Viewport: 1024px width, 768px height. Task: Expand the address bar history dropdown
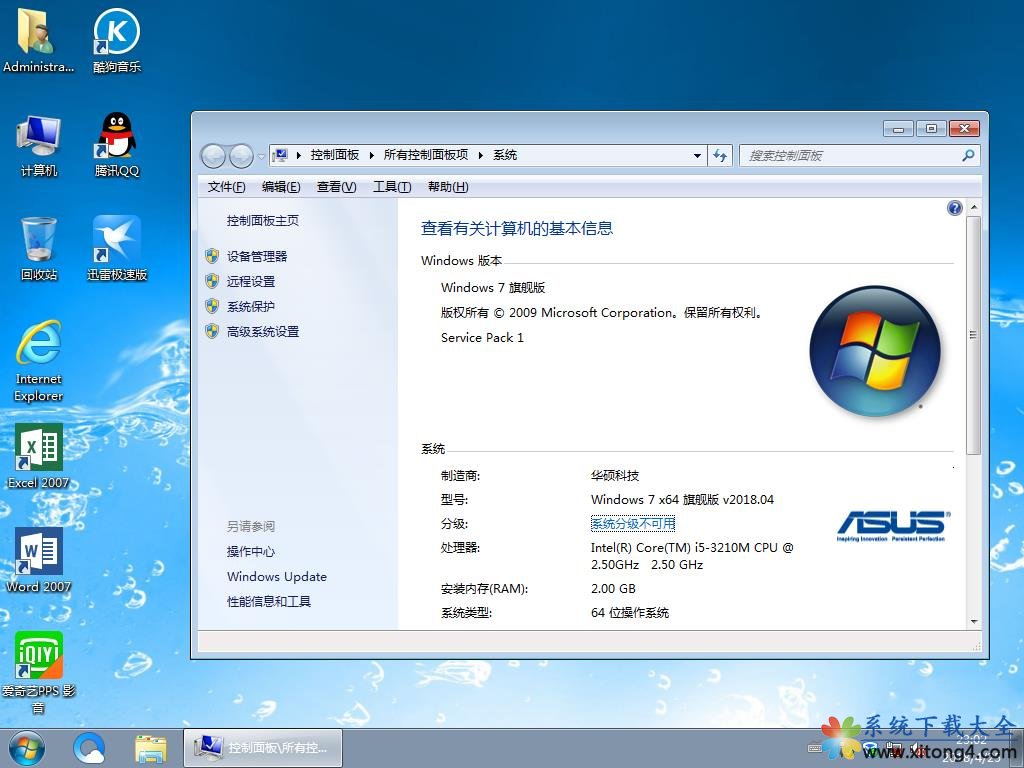(697, 155)
